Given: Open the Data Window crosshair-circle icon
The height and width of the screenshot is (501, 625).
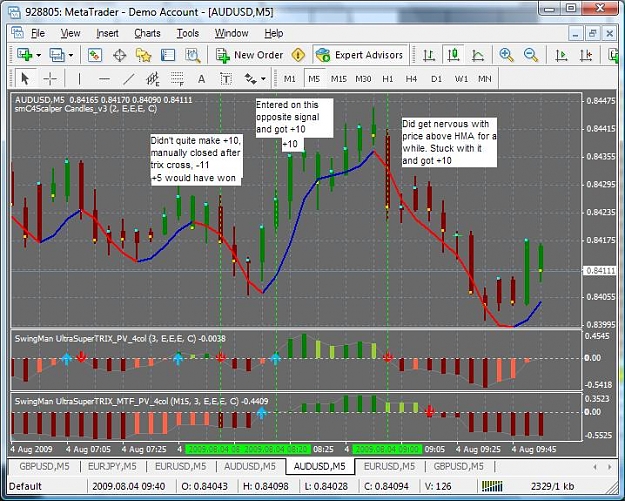Looking at the screenshot, I should click(x=120, y=55).
